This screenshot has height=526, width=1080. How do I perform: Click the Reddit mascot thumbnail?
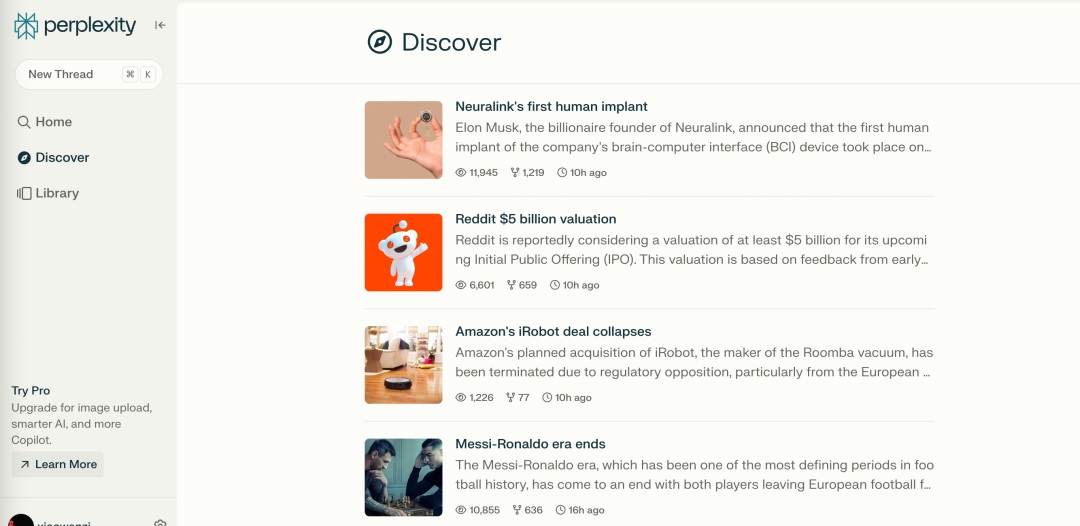(403, 252)
